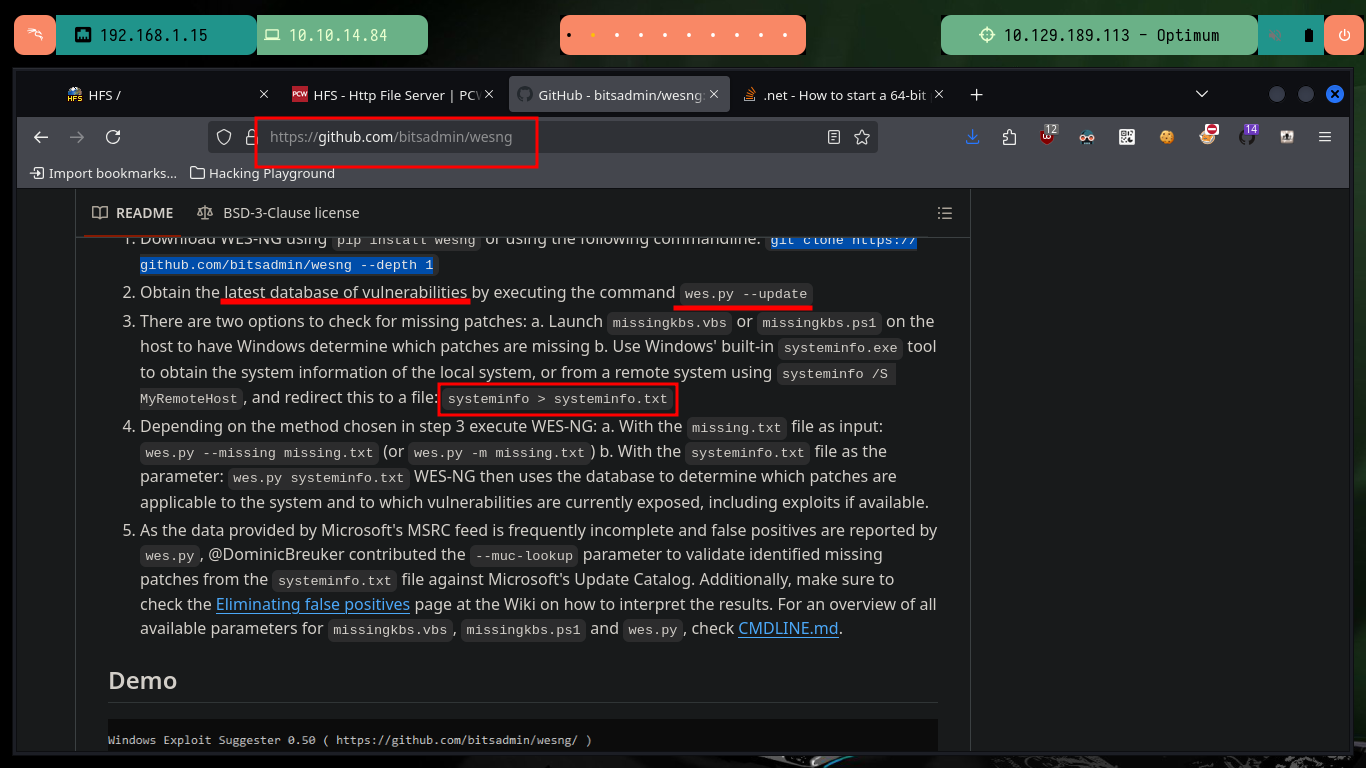The image size is (1366, 768).
Task: Click the padlock site security icon
Action: 251,137
